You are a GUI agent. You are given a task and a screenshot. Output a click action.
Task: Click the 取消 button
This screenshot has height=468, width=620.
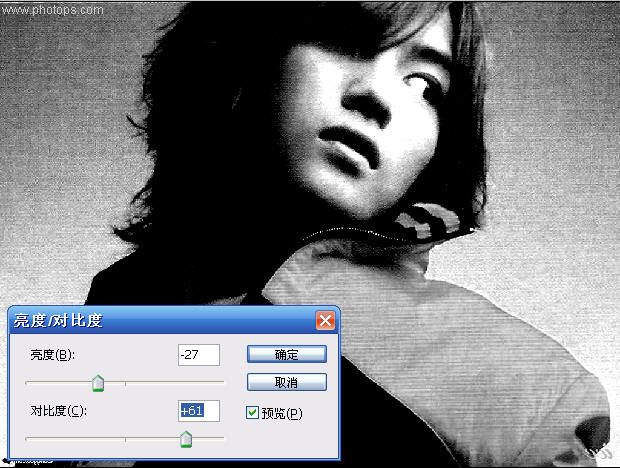point(287,382)
